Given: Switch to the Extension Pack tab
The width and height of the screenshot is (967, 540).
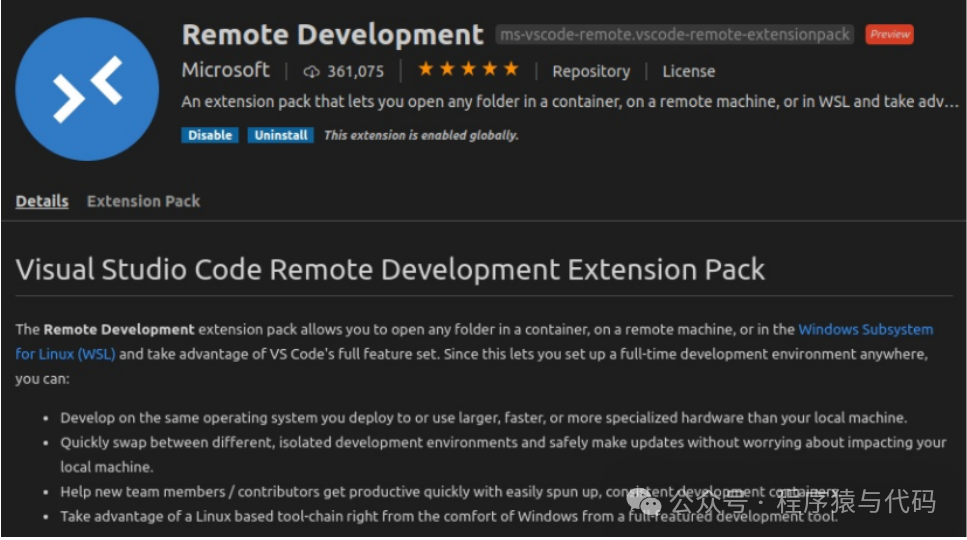Looking at the screenshot, I should coord(143,201).
